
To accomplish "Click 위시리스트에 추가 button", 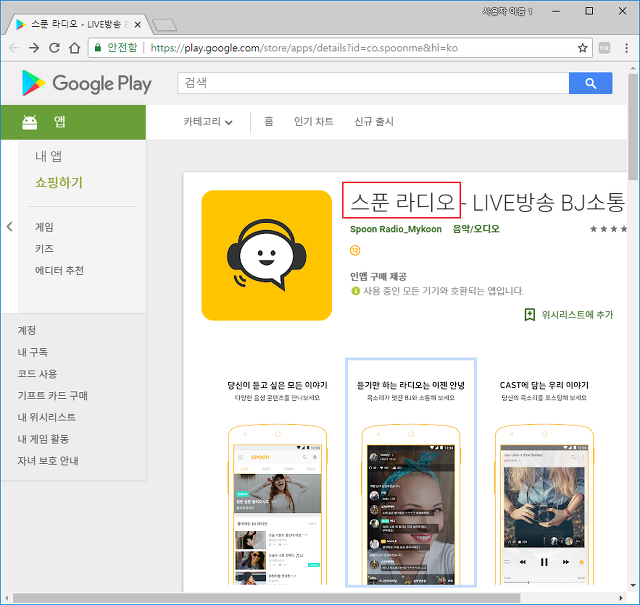I will 569,314.
